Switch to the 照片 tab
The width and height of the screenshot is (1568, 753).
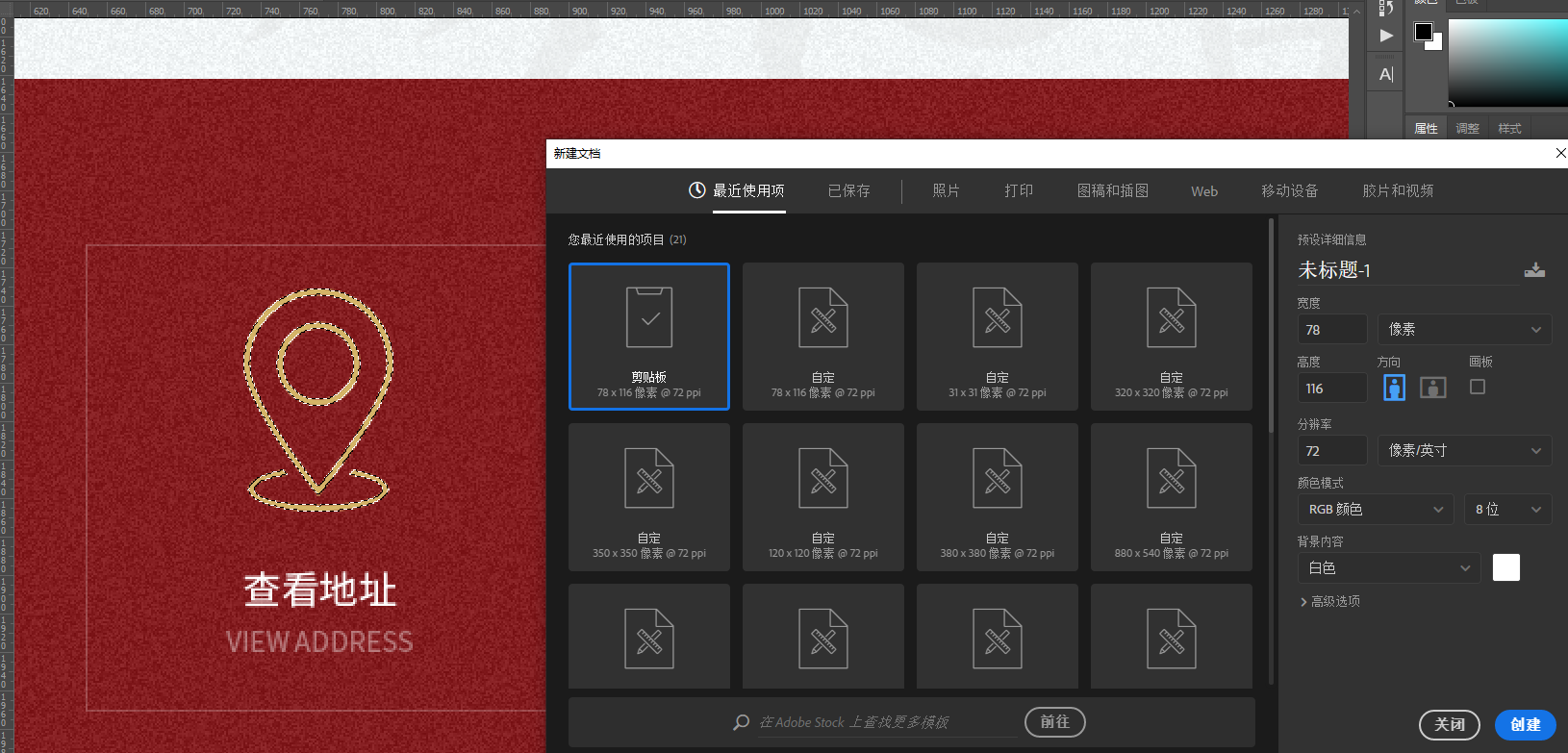947,190
